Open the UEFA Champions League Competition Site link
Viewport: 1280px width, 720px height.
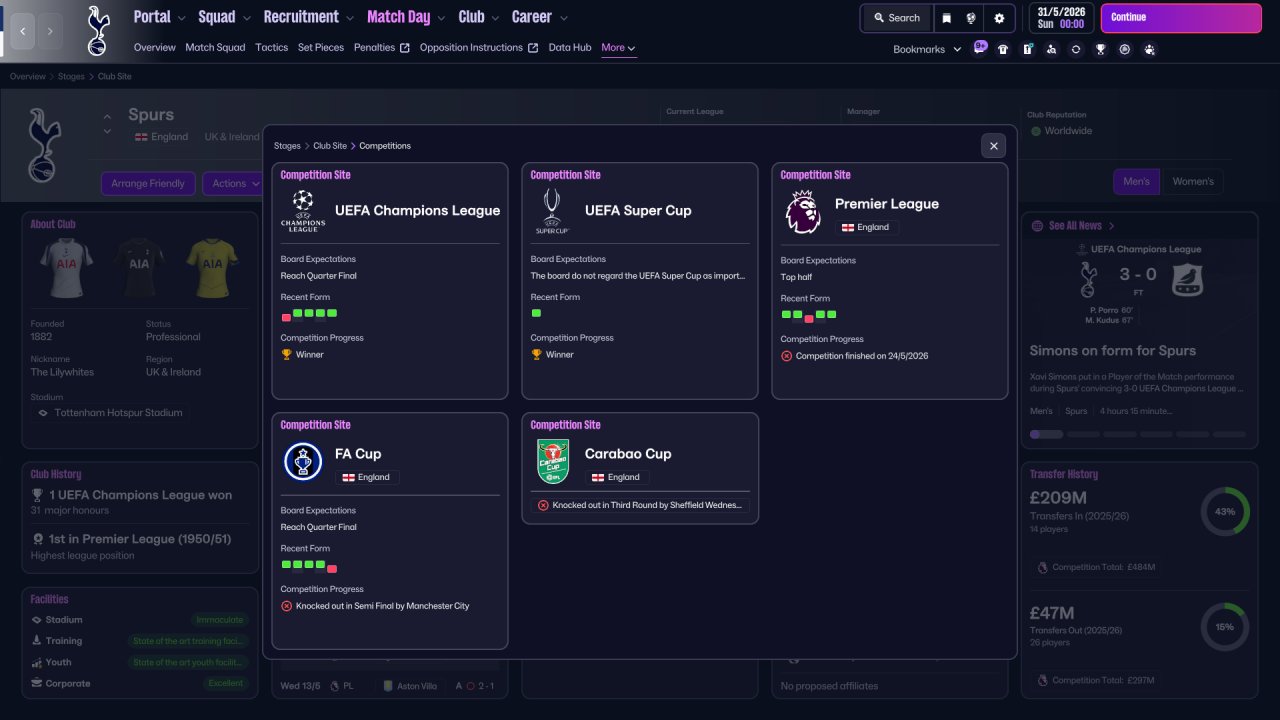[x=315, y=175]
